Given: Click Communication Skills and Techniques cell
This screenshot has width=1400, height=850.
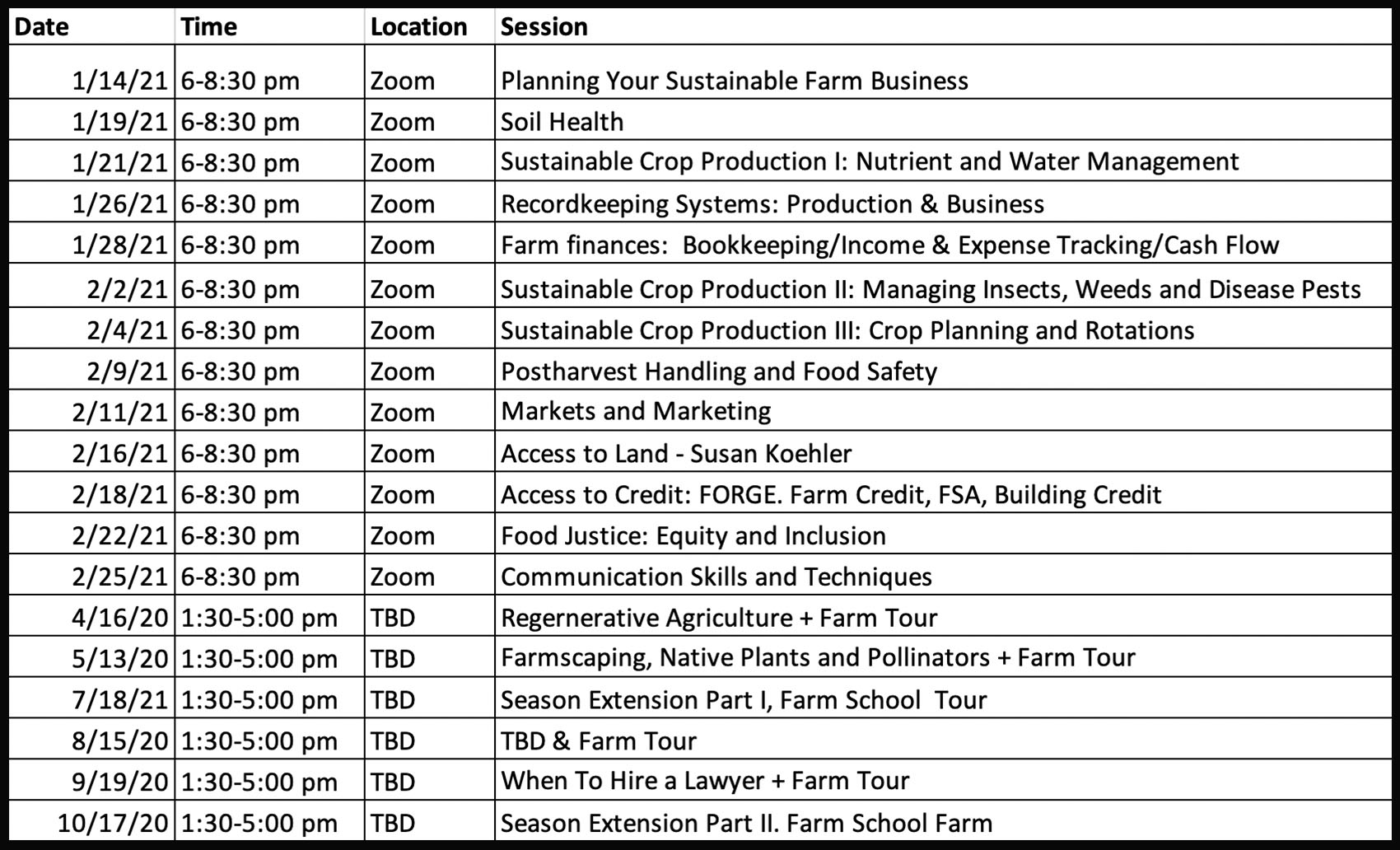Looking at the screenshot, I should (x=716, y=577).
